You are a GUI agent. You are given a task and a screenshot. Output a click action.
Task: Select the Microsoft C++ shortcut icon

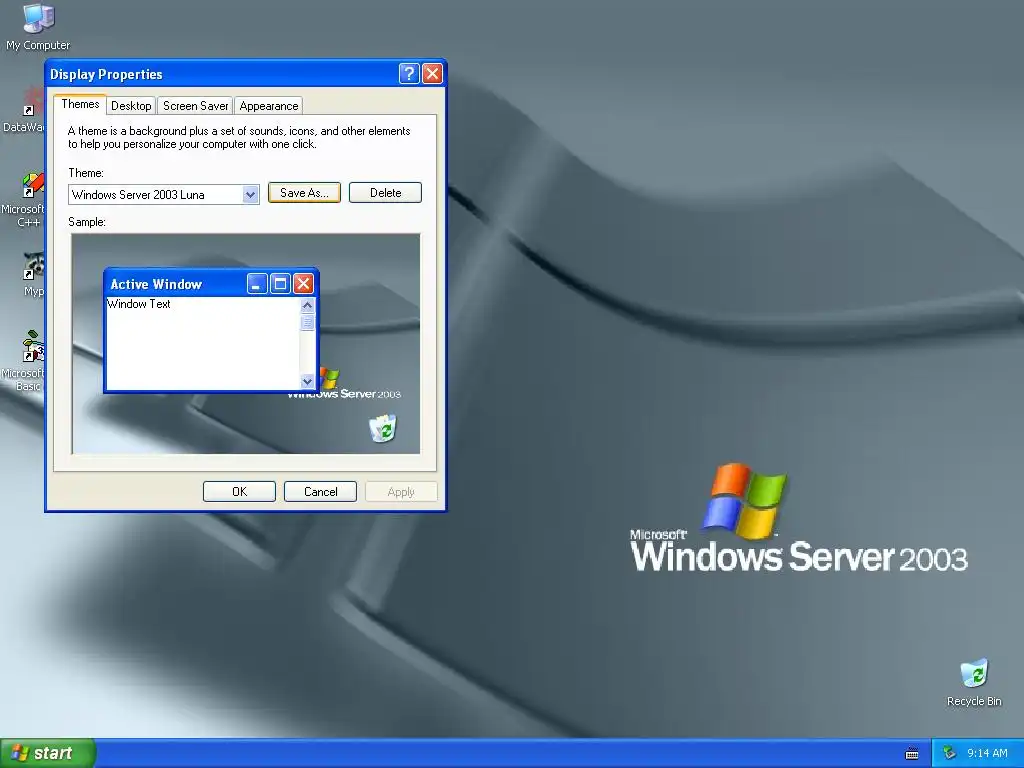[x=24, y=199]
